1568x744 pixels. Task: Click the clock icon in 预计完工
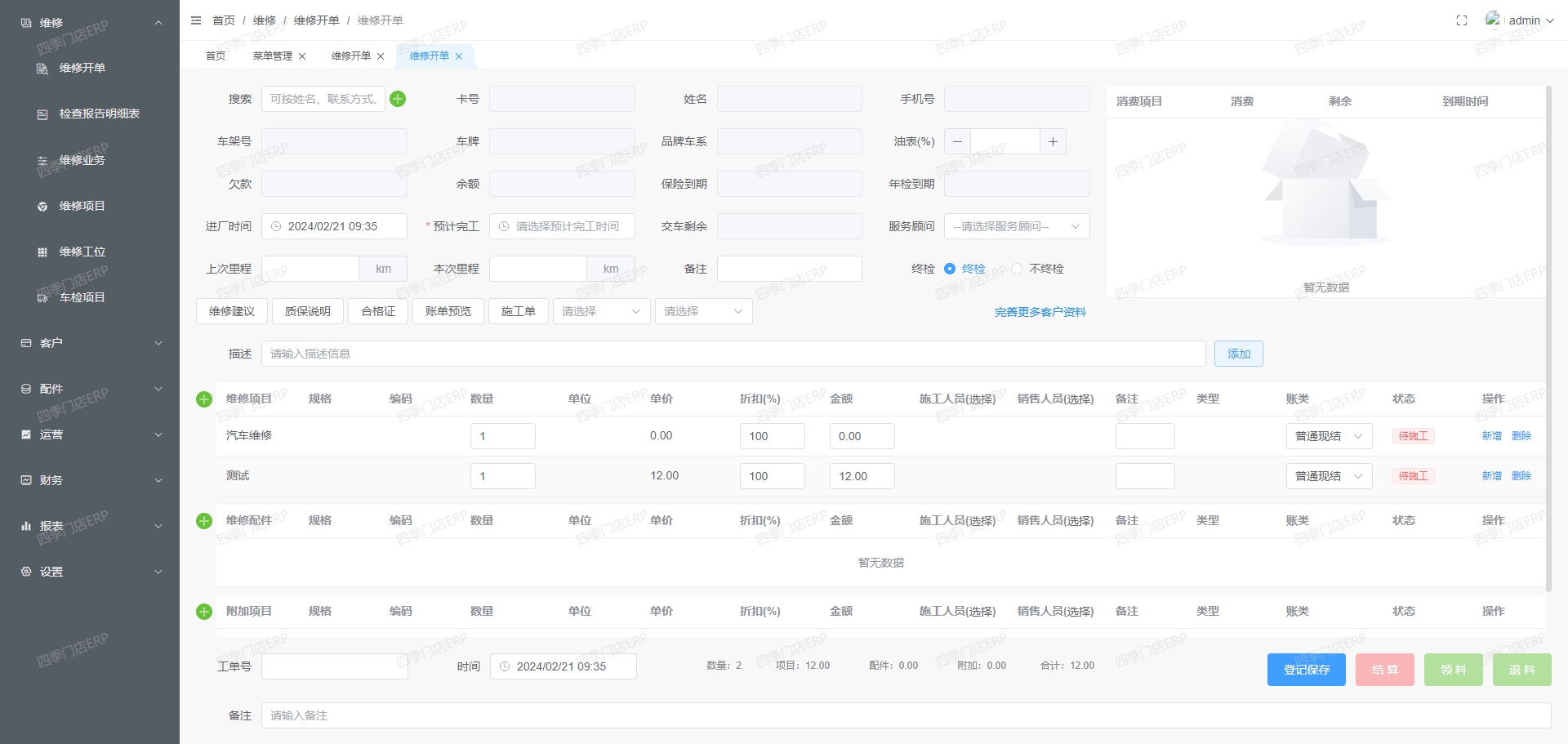click(x=504, y=226)
